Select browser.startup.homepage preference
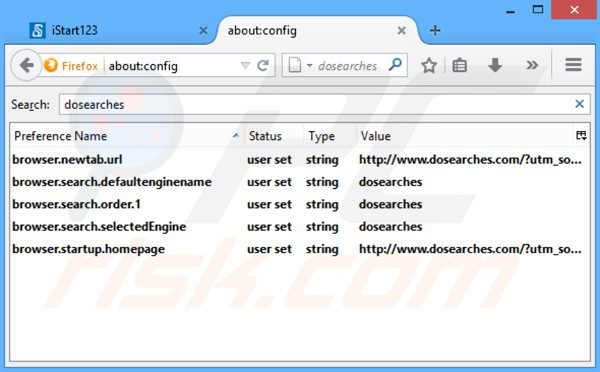The width and height of the screenshot is (600, 372). (x=300, y=249)
